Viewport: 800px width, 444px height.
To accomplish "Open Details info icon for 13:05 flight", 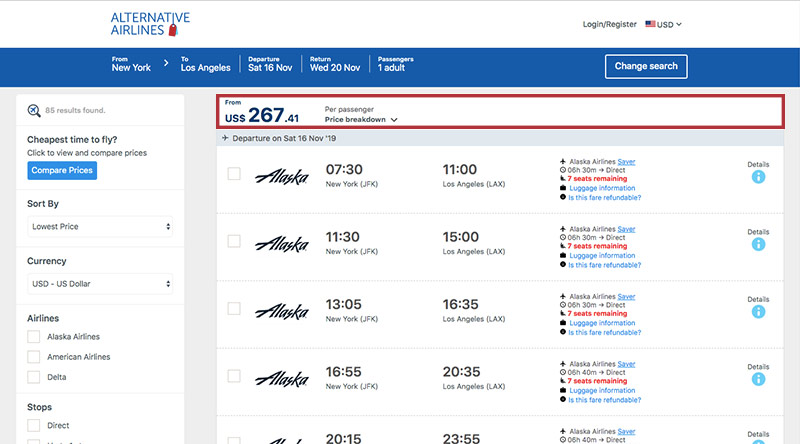I will coord(758,312).
